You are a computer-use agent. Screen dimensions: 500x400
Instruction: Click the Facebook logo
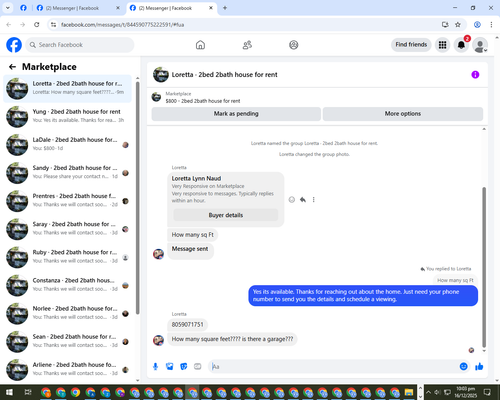coord(14,45)
